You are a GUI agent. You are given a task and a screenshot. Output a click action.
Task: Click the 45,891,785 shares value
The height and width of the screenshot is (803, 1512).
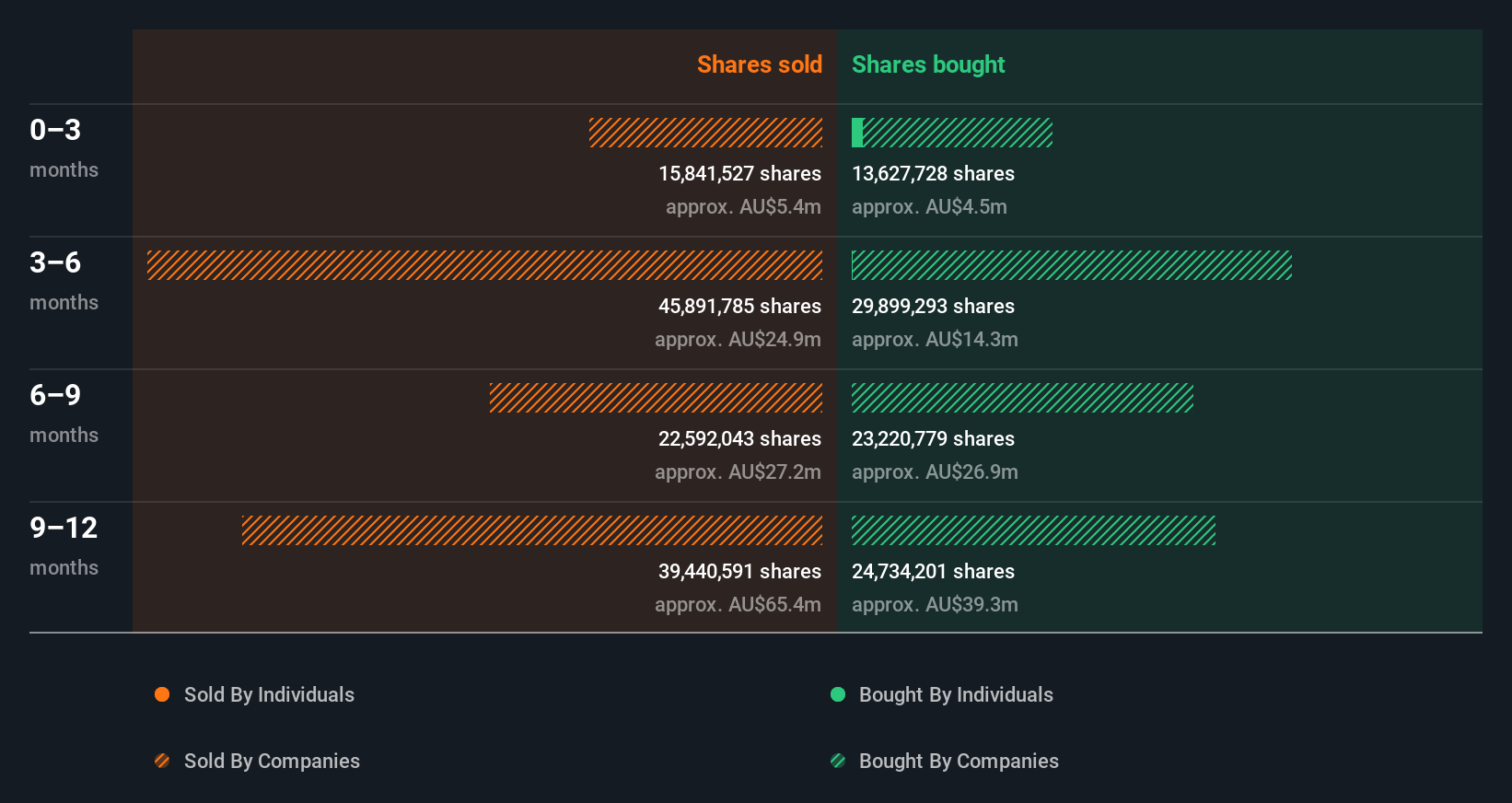coord(739,306)
